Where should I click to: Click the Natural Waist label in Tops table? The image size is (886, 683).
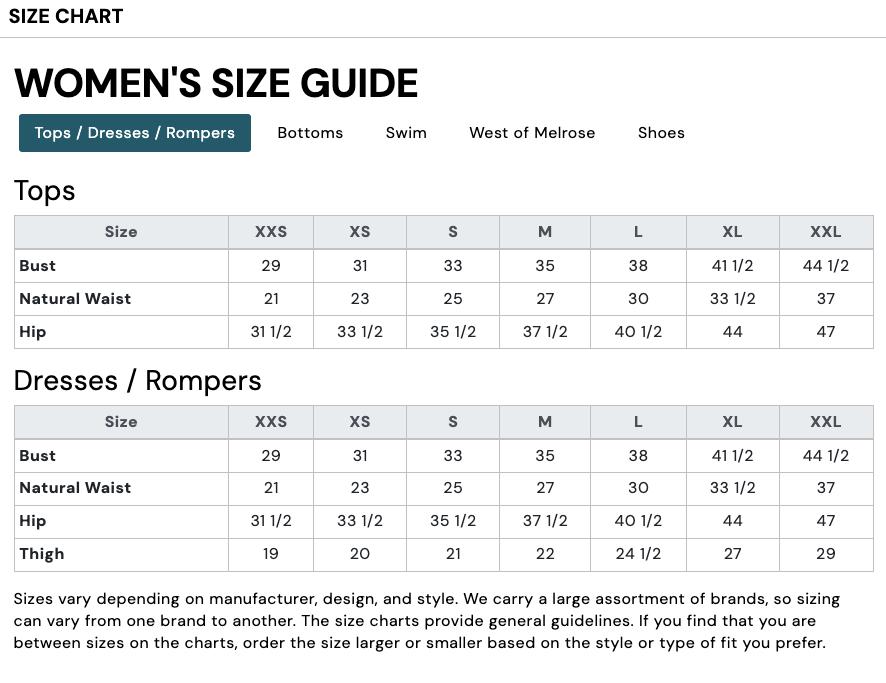click(x=75, y=298)
